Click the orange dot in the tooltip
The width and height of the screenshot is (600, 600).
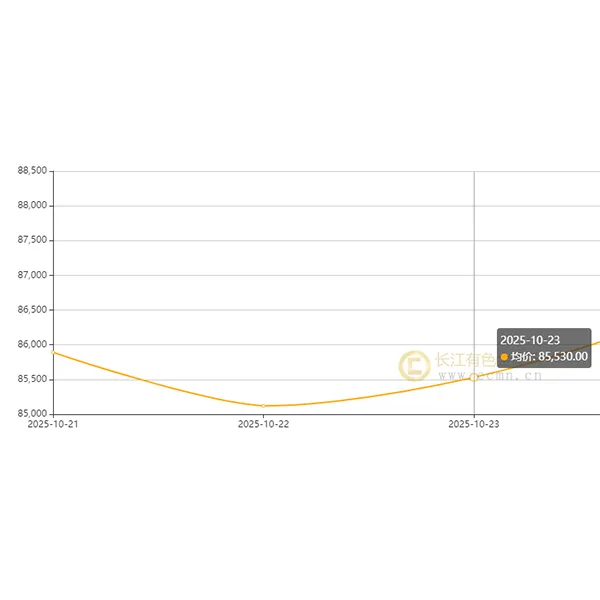[x=504, y=356]
